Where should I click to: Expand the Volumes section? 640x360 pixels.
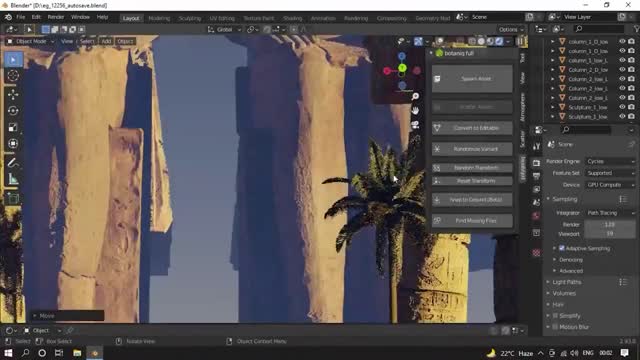pos(548,293)
